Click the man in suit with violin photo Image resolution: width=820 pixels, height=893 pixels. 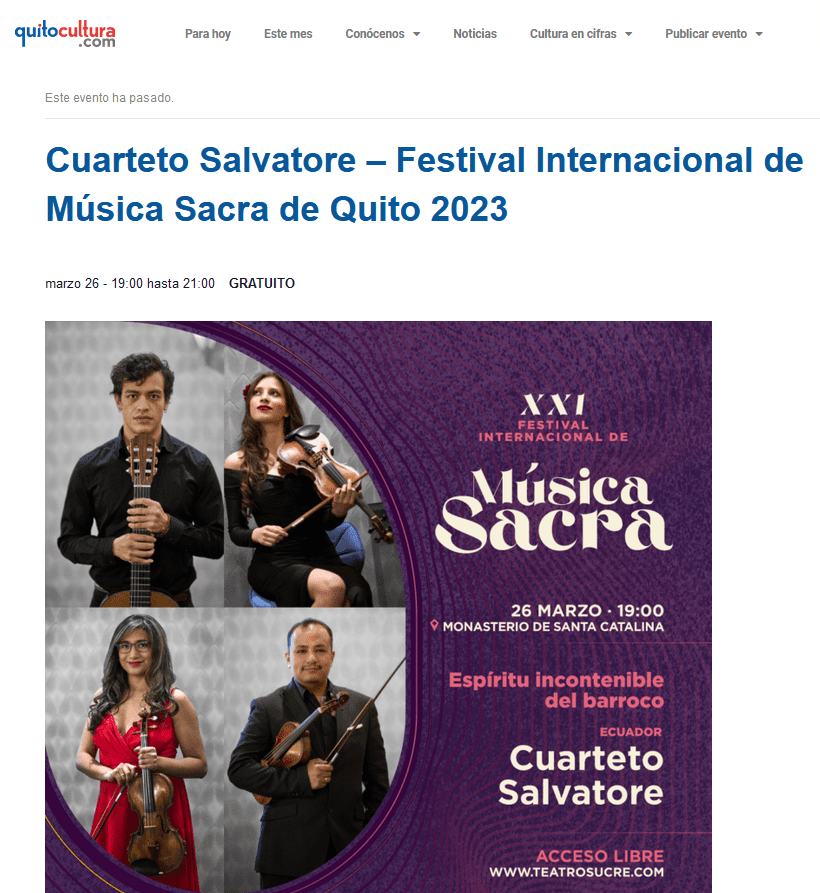[314, 750]
